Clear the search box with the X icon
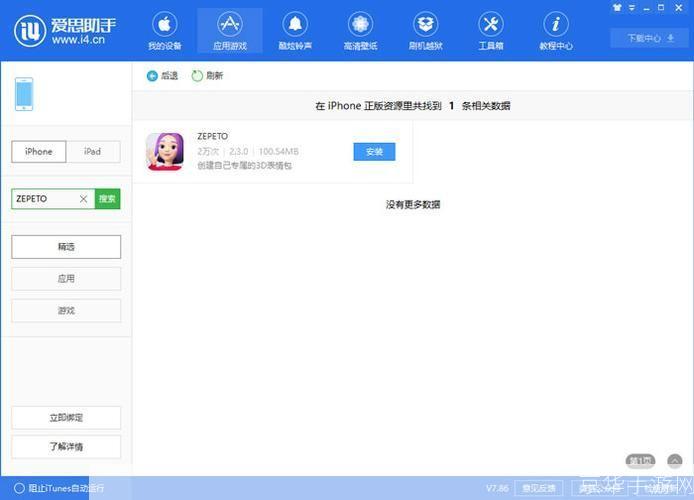 (83, 199)
